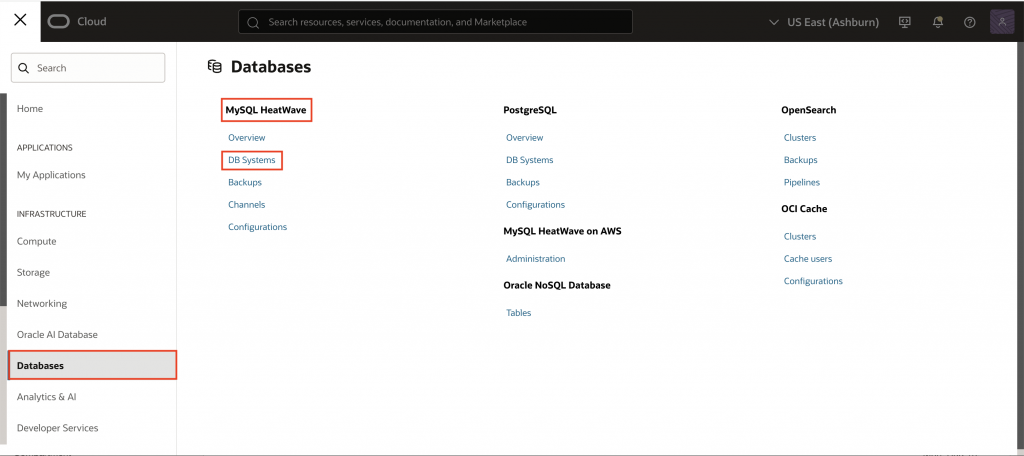Click the sidebar Search field

point(88,68)
